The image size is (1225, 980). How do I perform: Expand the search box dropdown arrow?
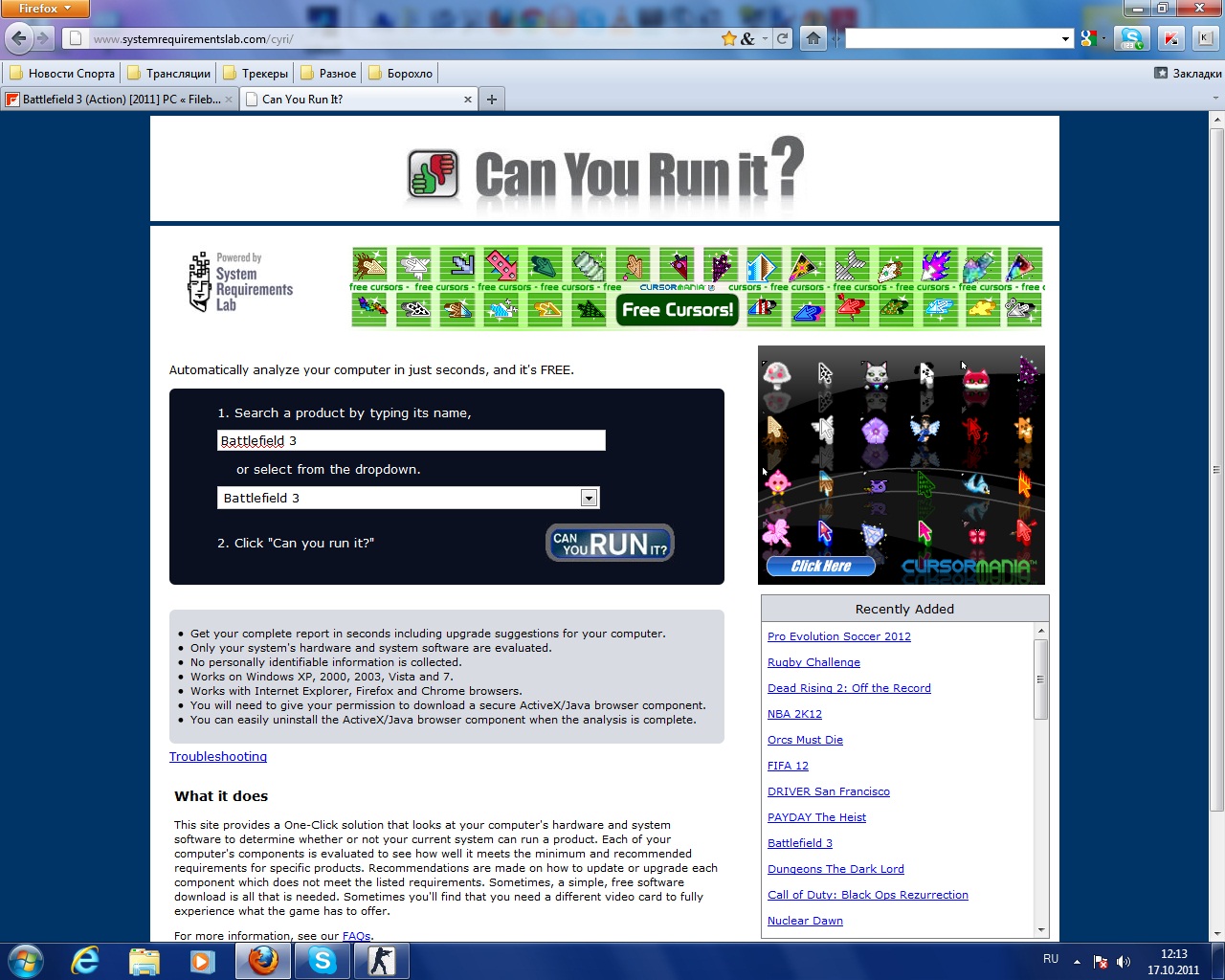click(x=1065, y=39)
